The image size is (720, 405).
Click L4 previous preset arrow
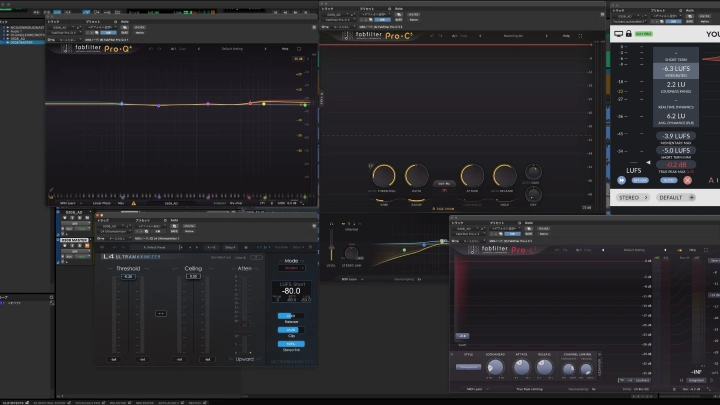[191, 248]
